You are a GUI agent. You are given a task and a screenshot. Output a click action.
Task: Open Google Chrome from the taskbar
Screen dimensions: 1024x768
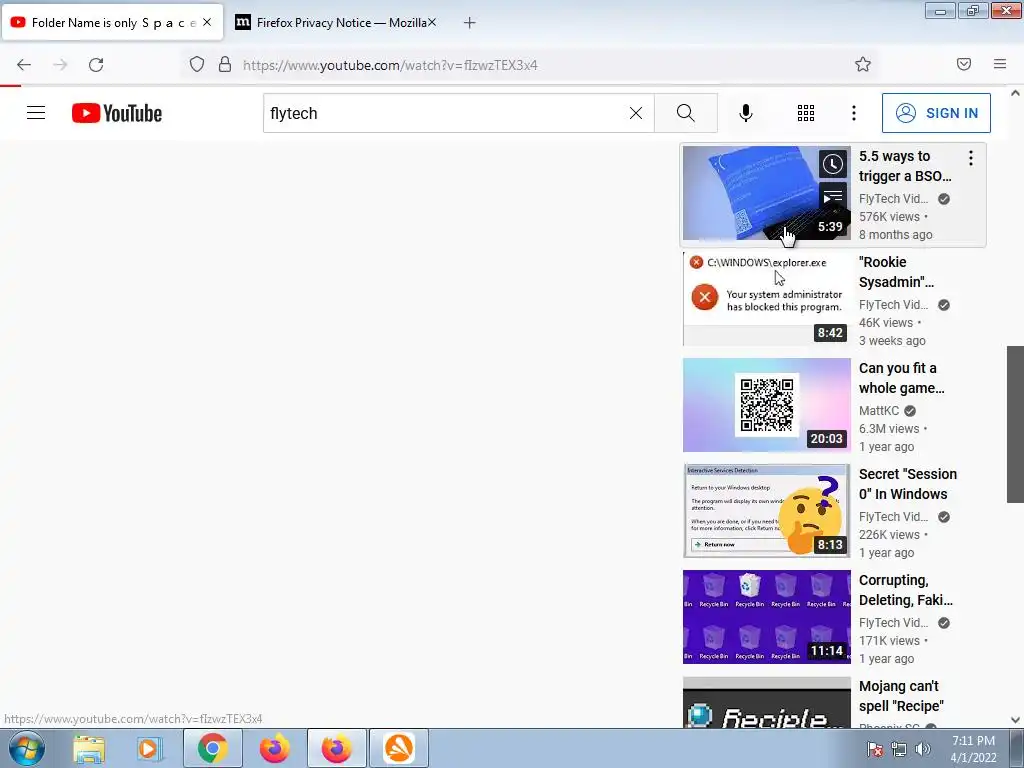(213, 748)
